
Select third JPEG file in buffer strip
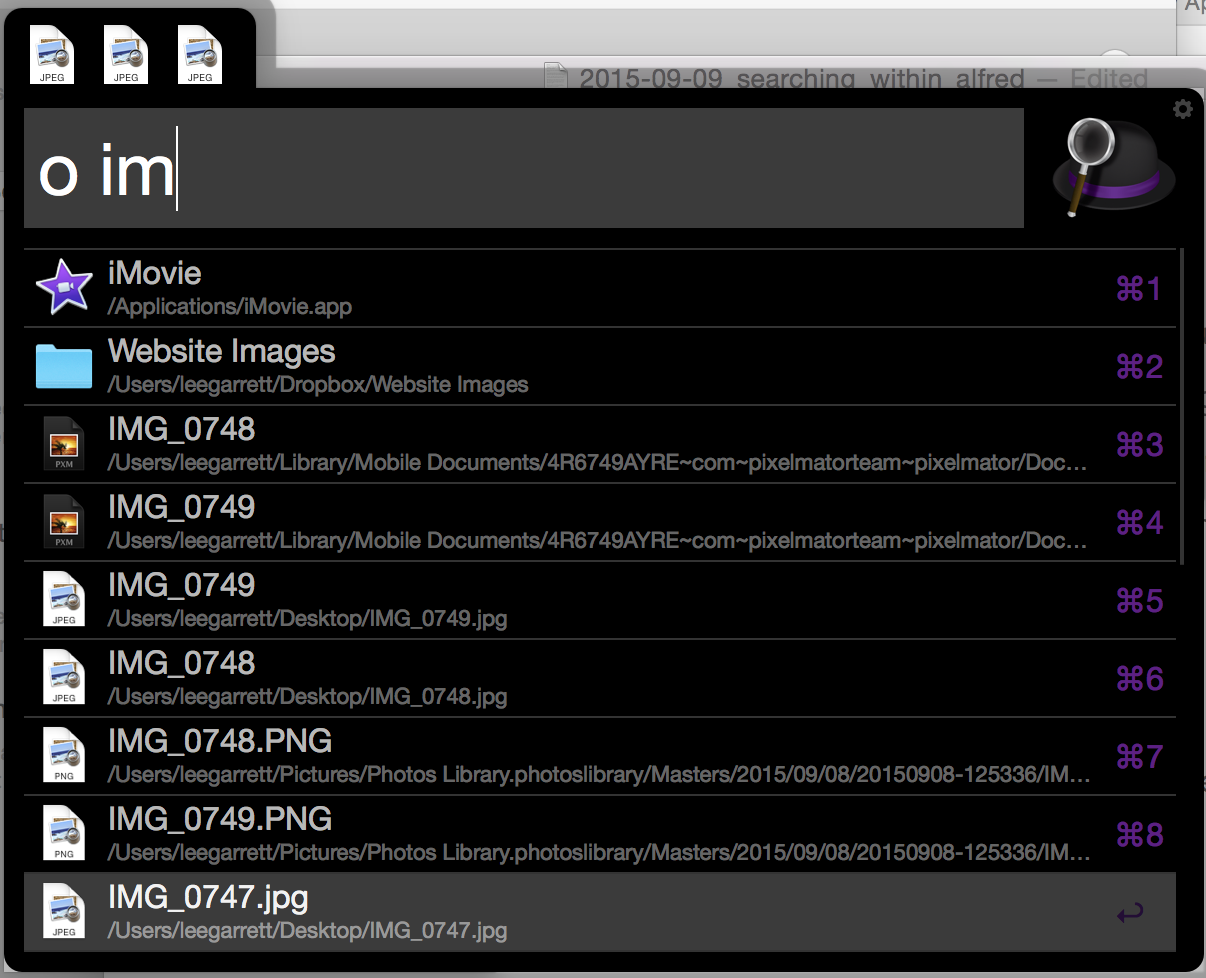coord(200,54)
